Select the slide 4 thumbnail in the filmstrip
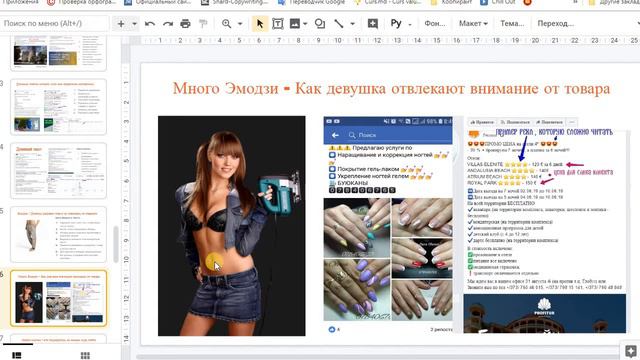Image resolution: width=640 pixels, height=360 pixels. (x=58, y=171)
